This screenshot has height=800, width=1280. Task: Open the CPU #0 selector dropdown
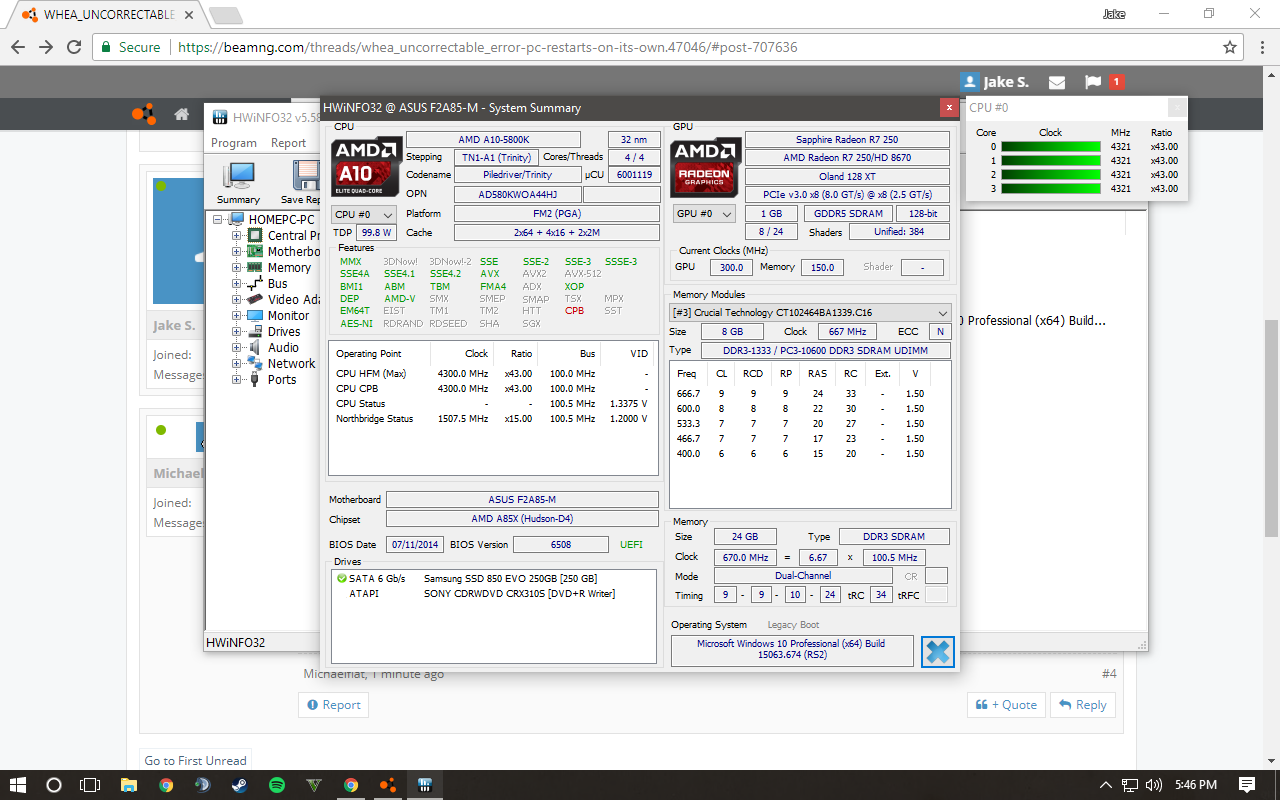(x=364, y=214)
